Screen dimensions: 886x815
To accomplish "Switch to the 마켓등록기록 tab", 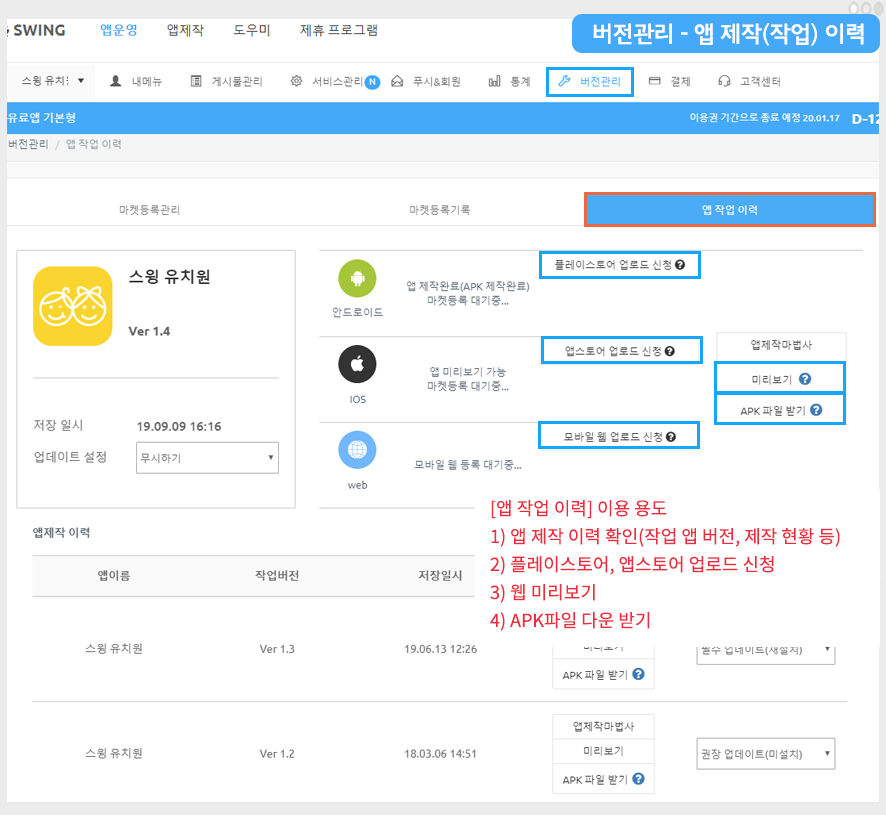I will [439, 210].
